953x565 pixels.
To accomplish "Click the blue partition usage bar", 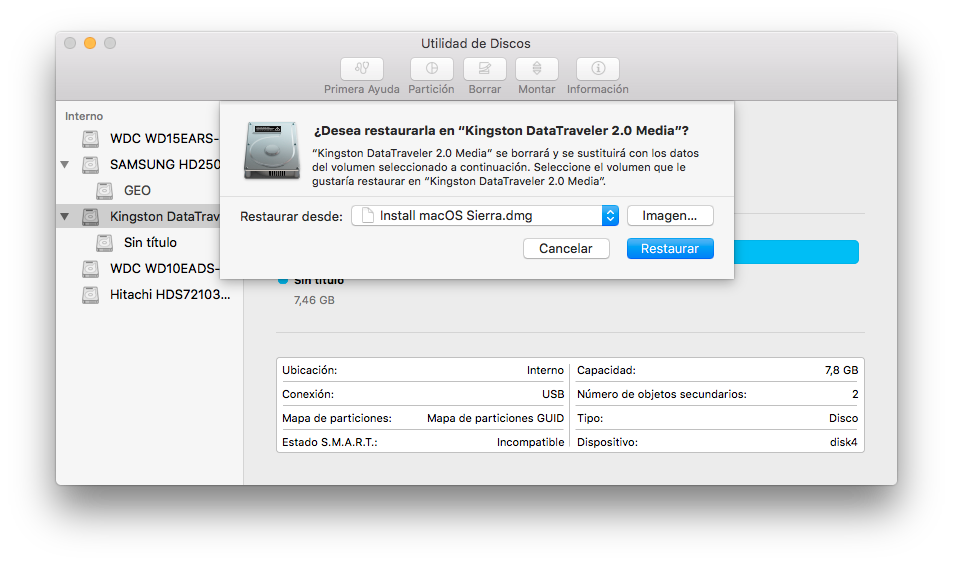I will point(796,252).
